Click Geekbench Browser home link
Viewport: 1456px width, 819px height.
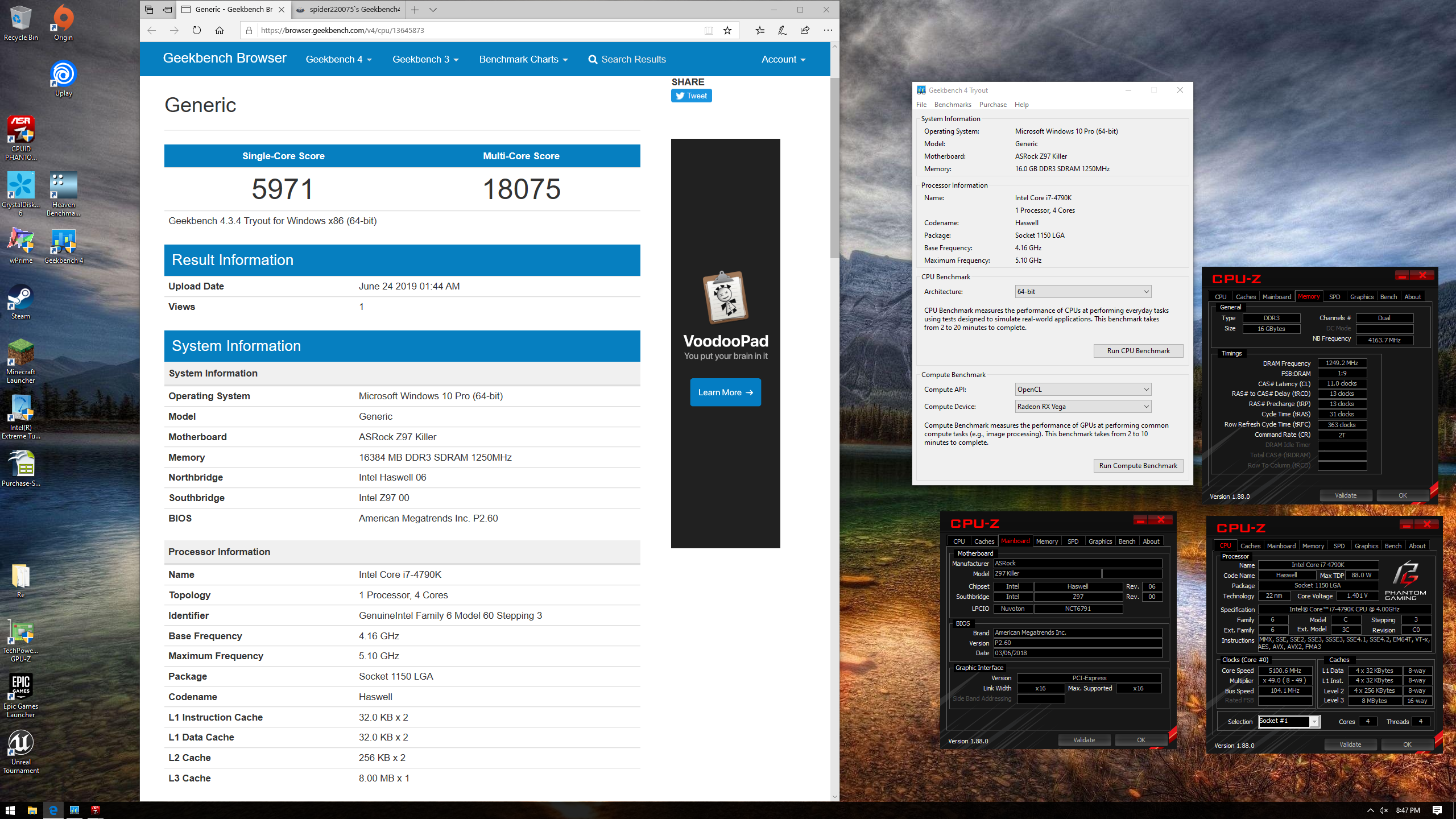click(x=225, y=58)
